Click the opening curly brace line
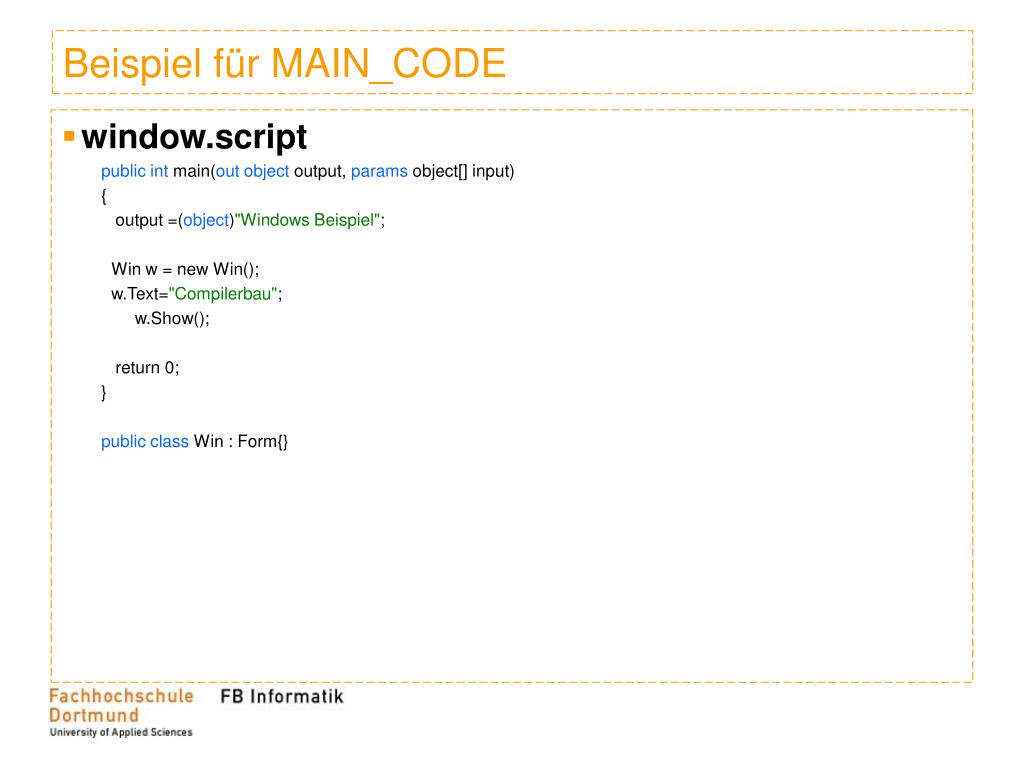The width and height of the screenshot is (1024, 768). click(x=104, y=196)
